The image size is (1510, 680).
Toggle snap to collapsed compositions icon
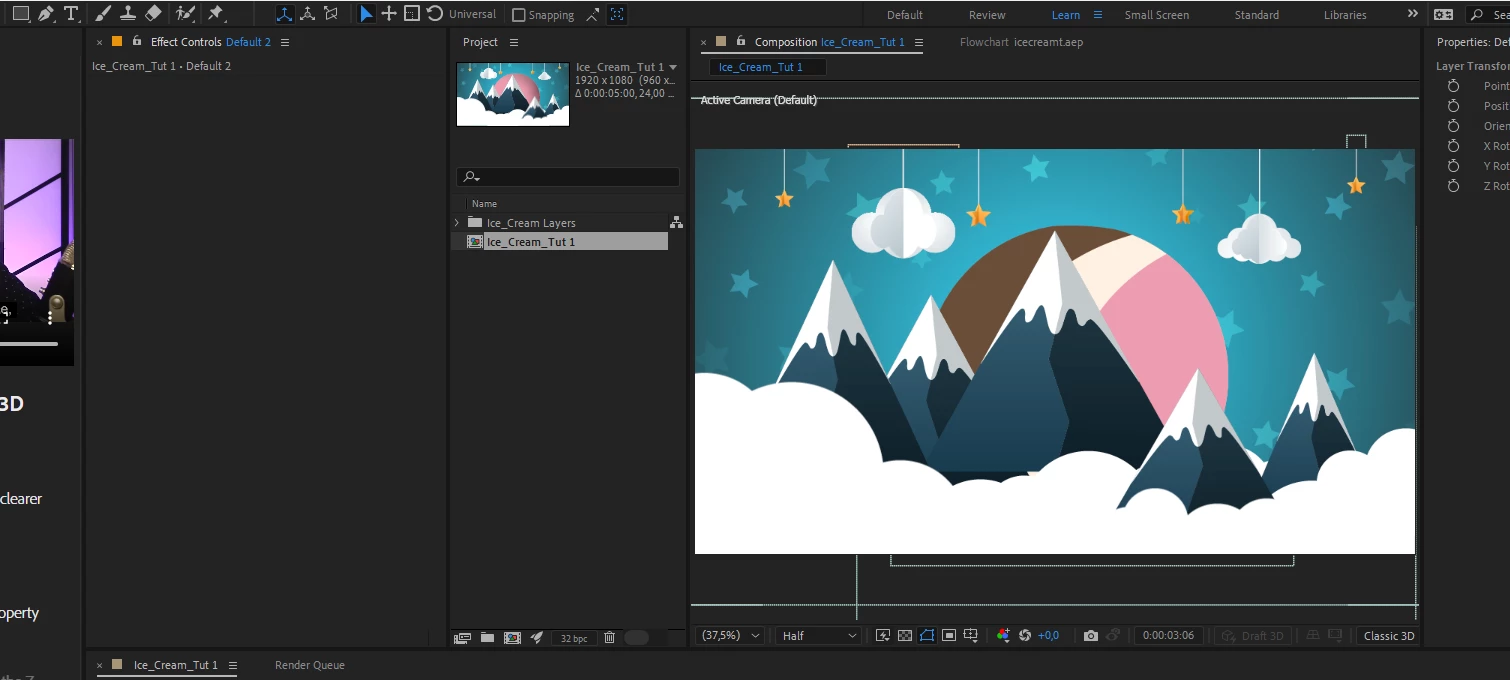click(x=617, y=15)
